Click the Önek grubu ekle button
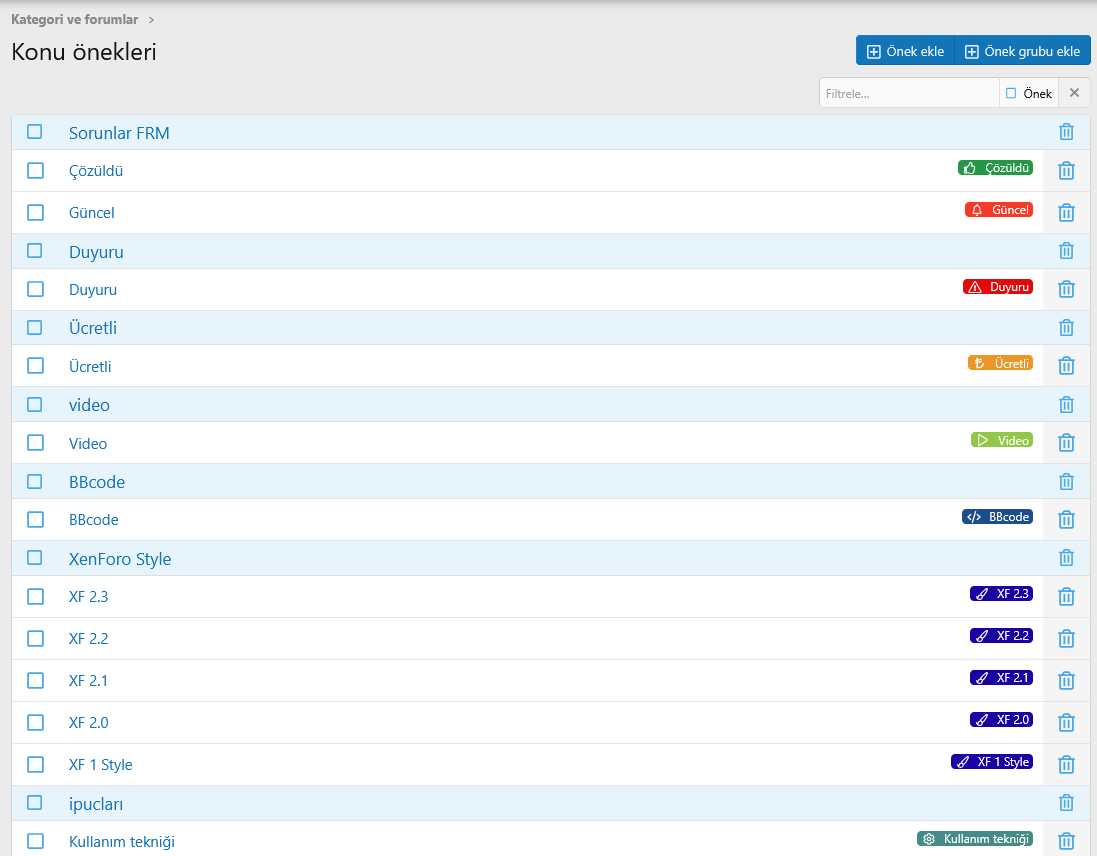 click(1022, 51)
